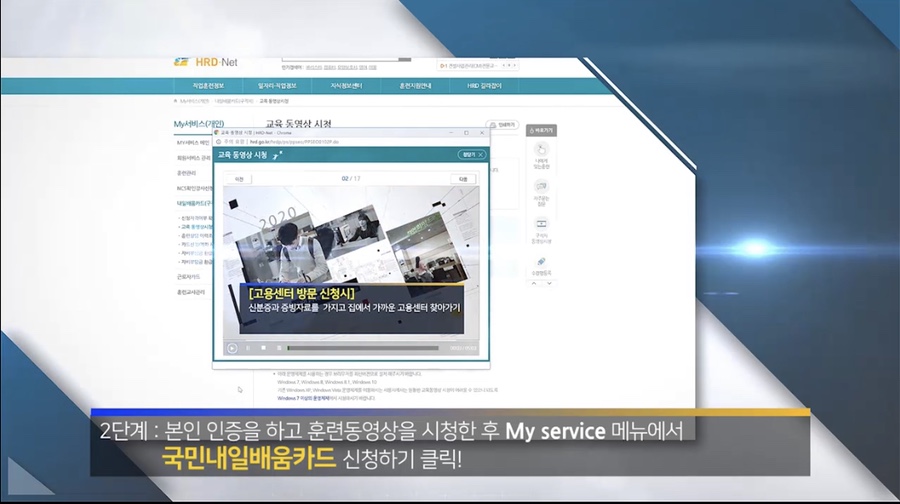Click the popup address bar URL

[x=294, y=142]
